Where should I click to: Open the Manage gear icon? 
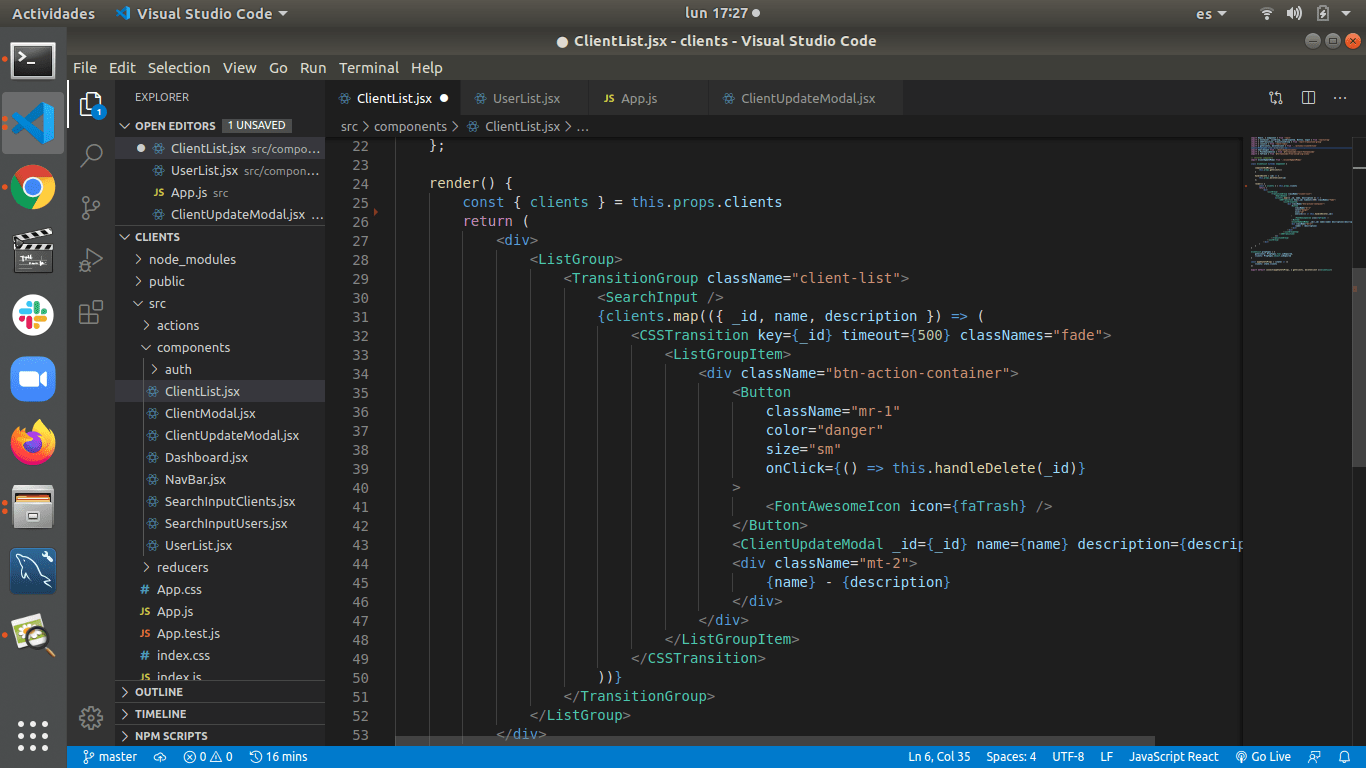(91, 717)
